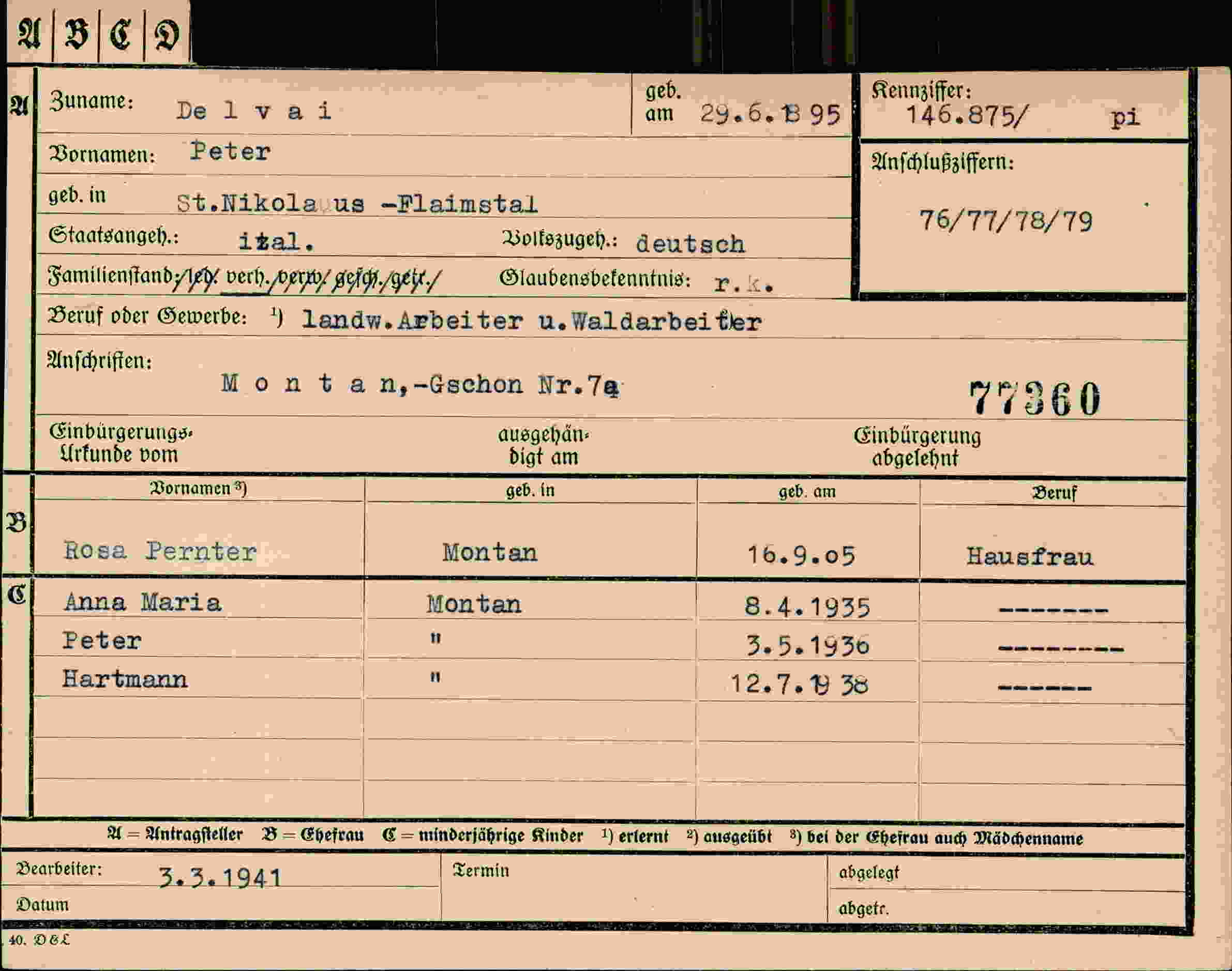
Task: Click processing date '3.3.1941'
Action: click(x=220, y=878)
